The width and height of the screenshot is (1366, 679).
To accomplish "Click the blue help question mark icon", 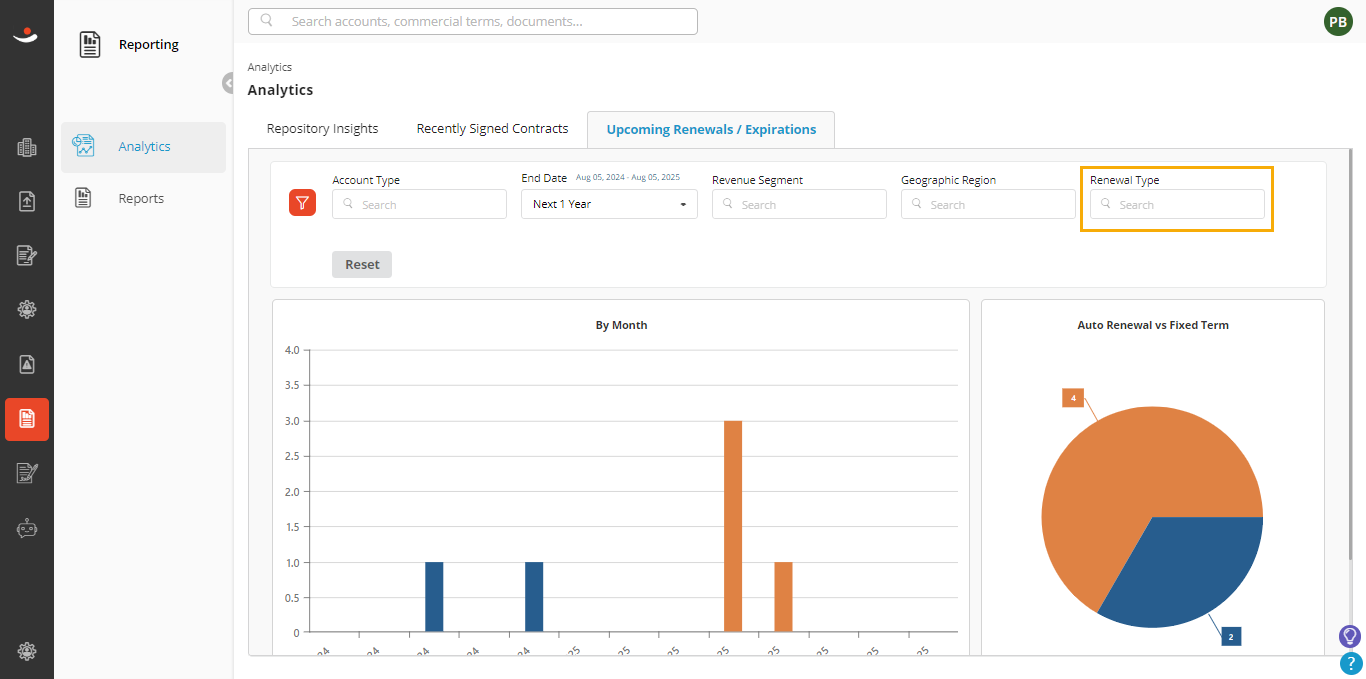I will click(1350, 663).
